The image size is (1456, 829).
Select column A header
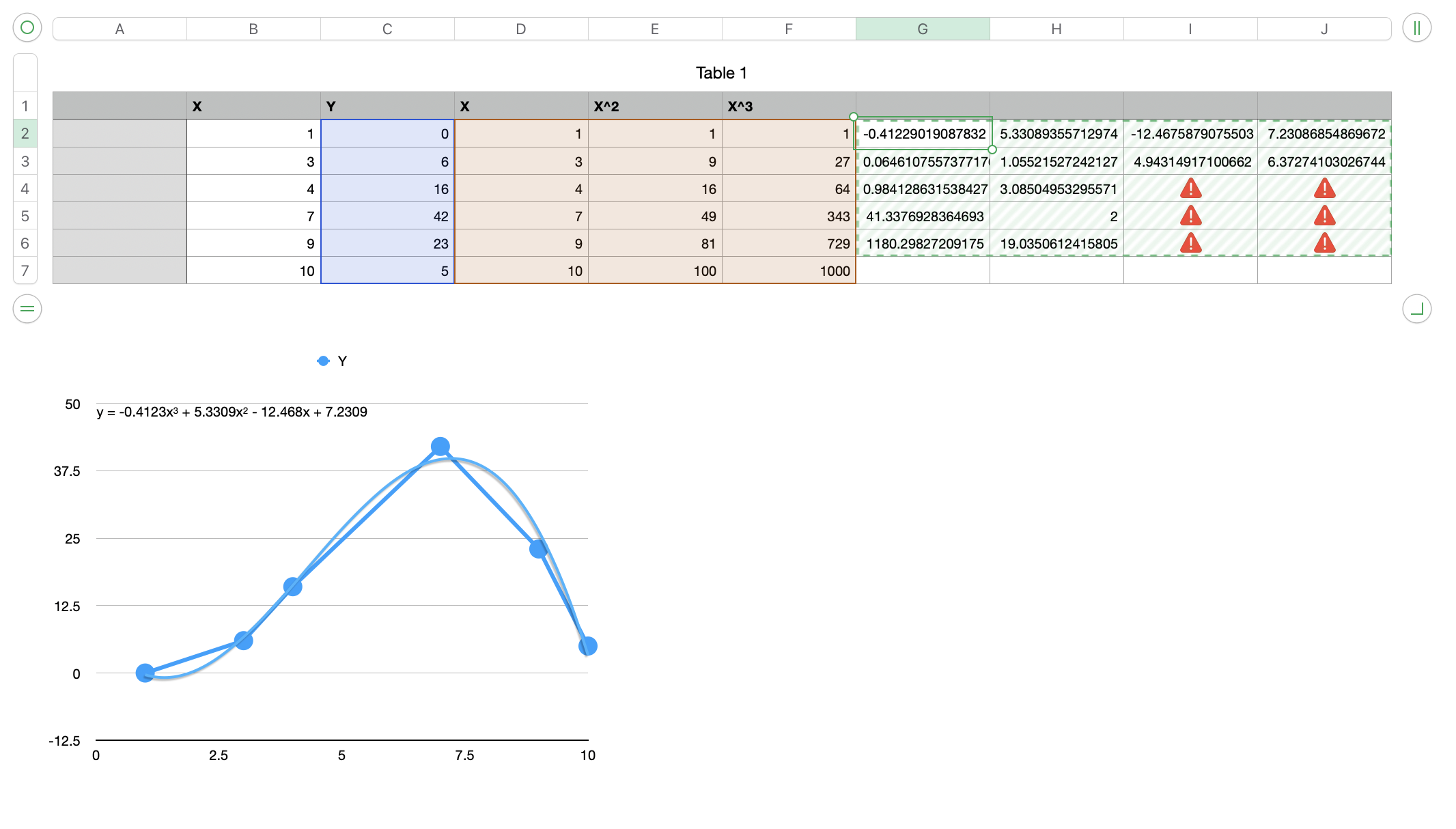pyautogui.click(x=120, y=29)
